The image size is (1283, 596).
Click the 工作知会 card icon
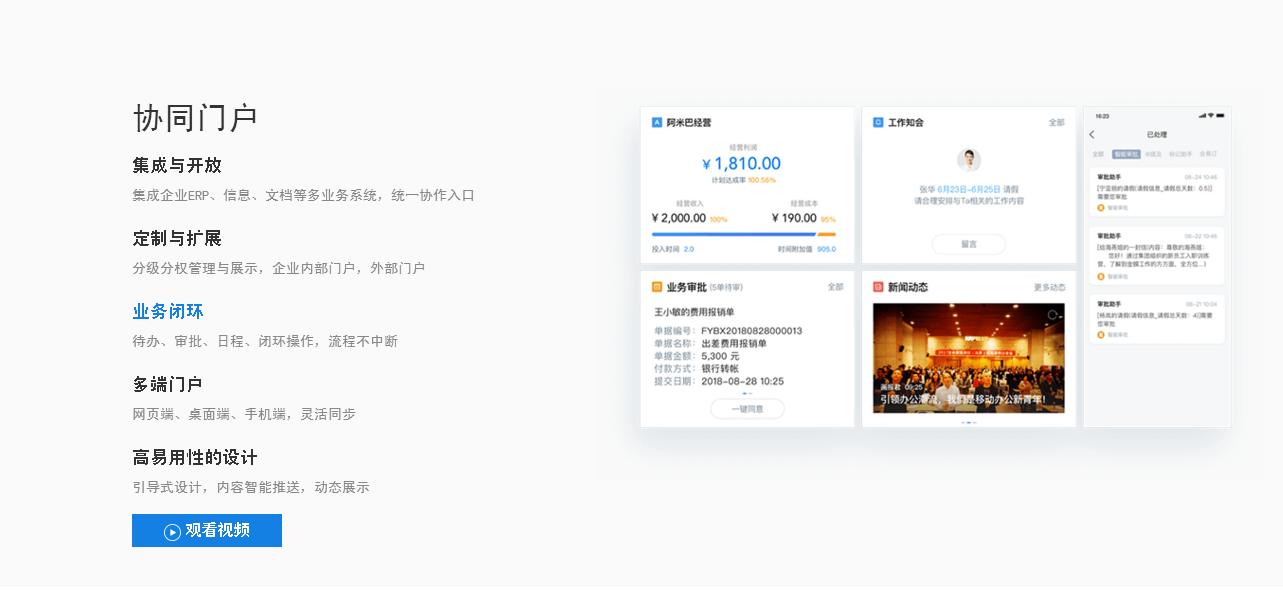pos(878,123)
